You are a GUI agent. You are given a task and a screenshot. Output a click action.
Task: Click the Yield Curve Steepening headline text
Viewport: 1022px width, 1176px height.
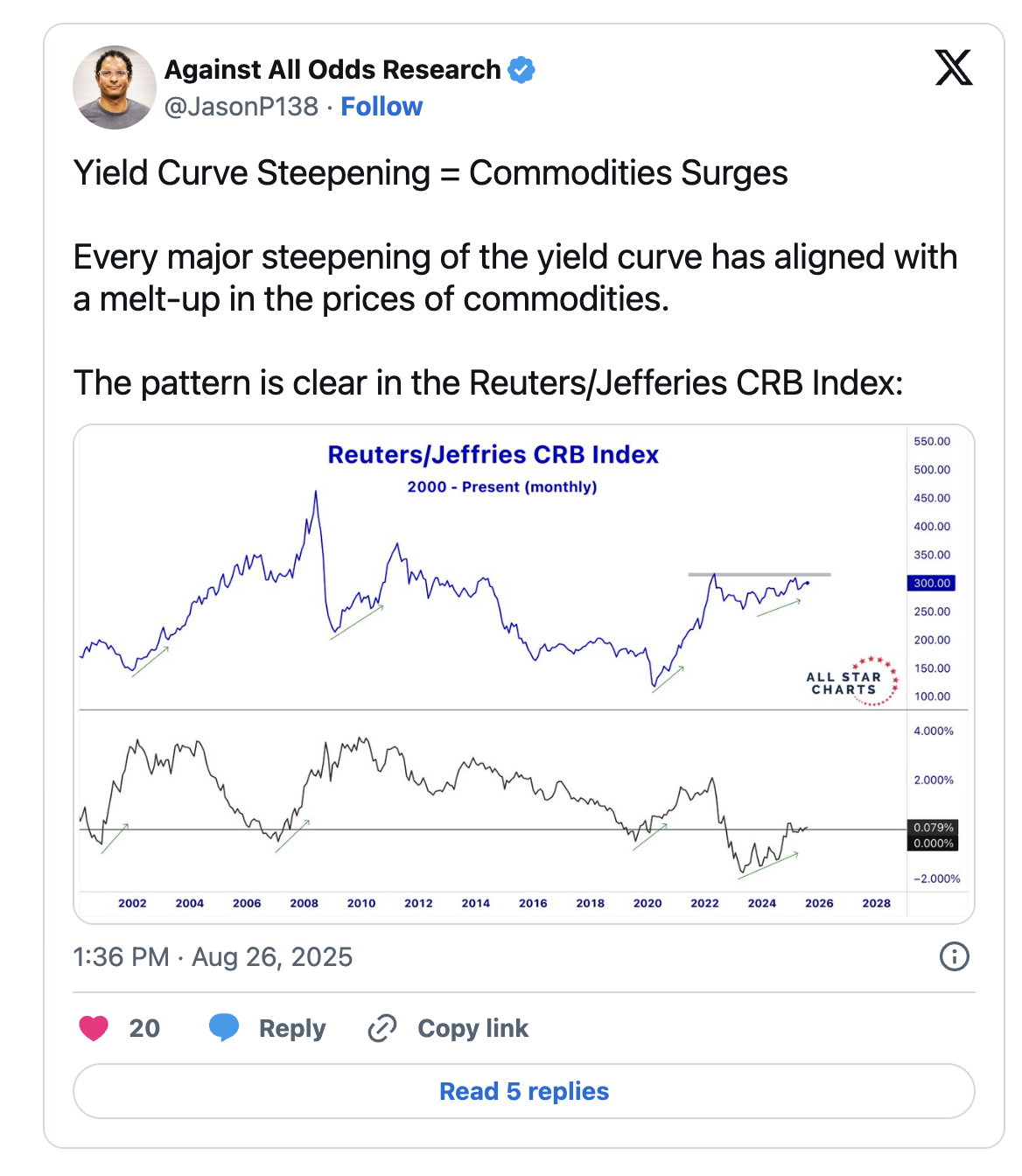[x=430, y=173]
